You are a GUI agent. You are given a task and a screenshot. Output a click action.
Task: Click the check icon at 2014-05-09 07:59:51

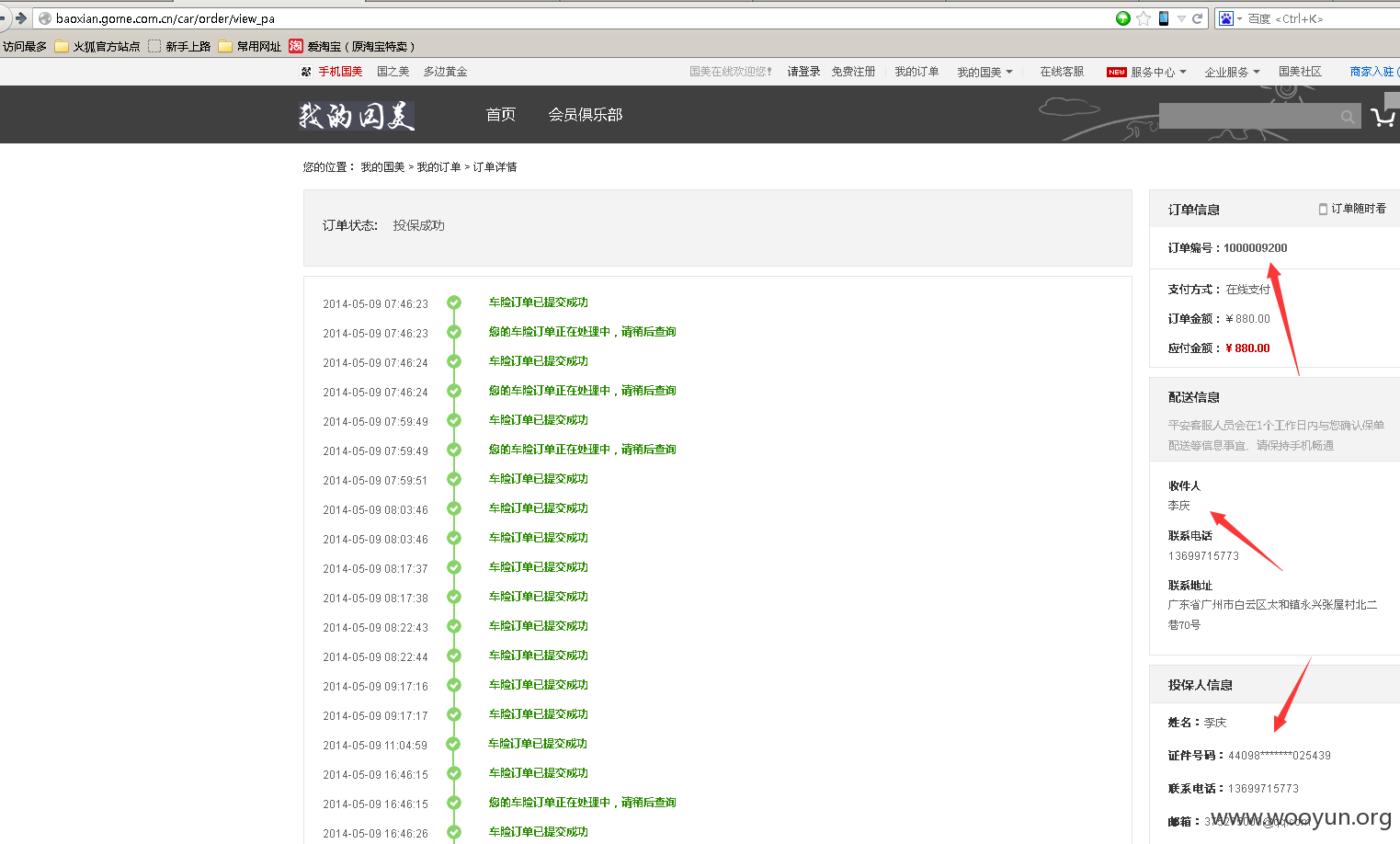click(x=454, y=479)
